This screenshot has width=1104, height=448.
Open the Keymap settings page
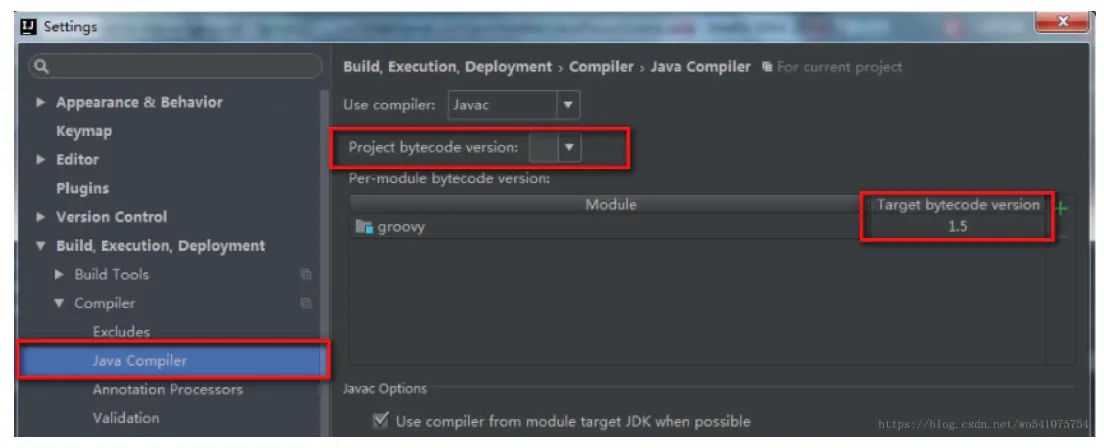84,131
